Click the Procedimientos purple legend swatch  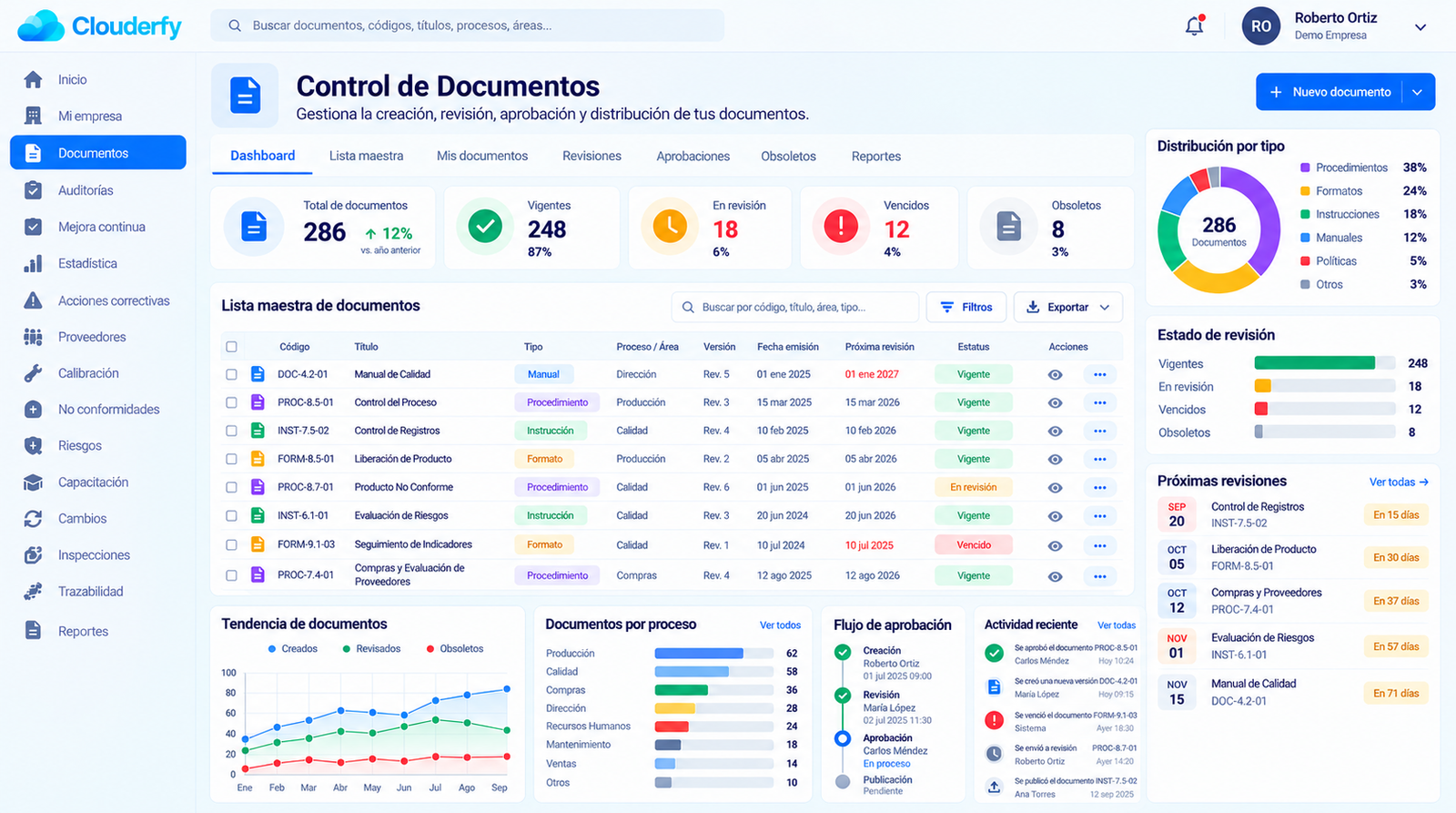click(1305, 168)
